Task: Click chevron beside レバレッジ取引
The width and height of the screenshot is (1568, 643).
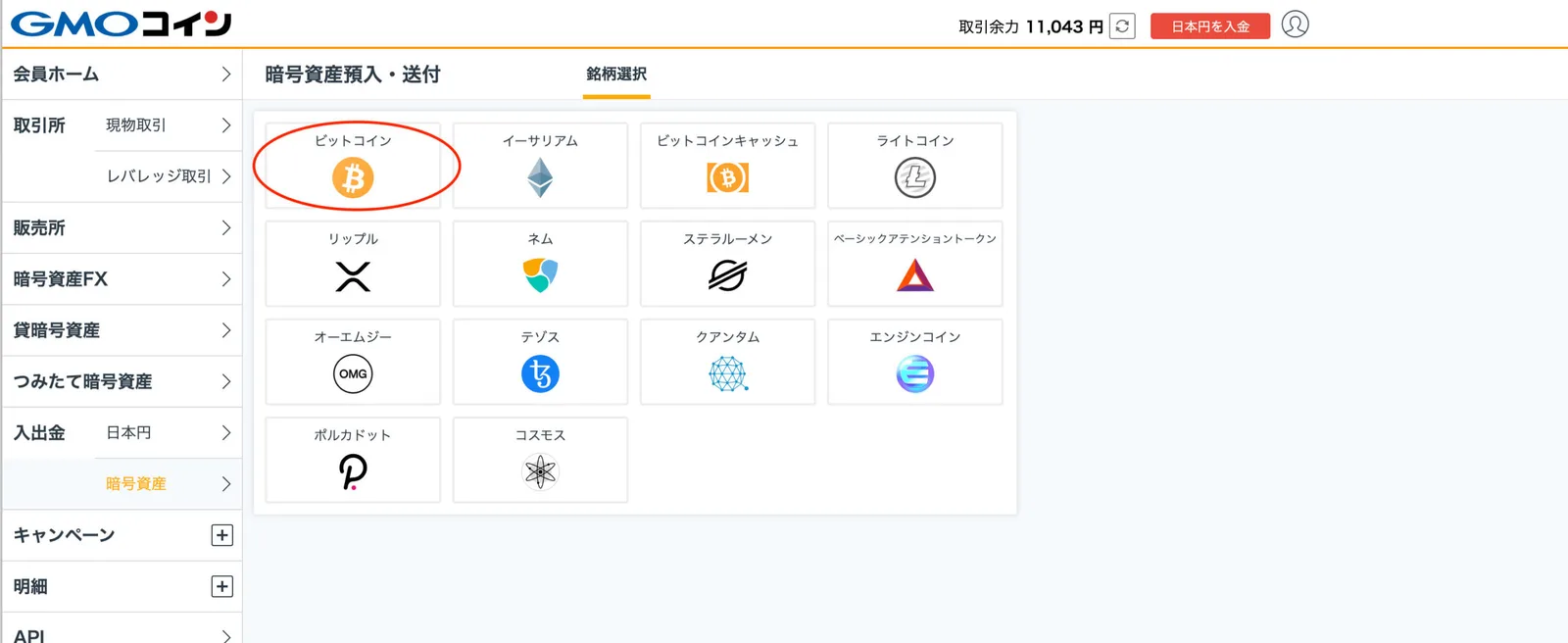Action: coord(226,176)
